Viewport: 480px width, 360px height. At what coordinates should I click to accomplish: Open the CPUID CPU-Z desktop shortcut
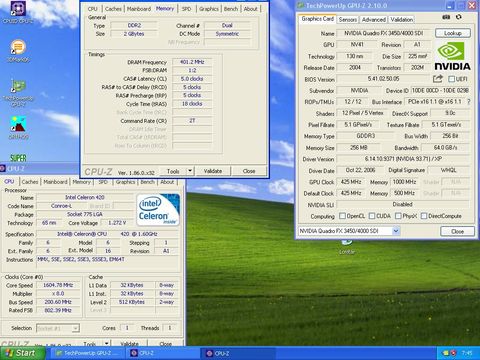[x=18, y=11]
